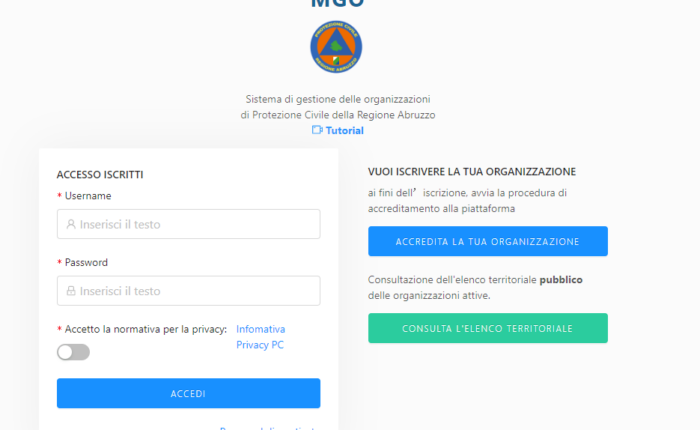
Task: Click the lock icon in Password field
Action: (x=71, y=291)
